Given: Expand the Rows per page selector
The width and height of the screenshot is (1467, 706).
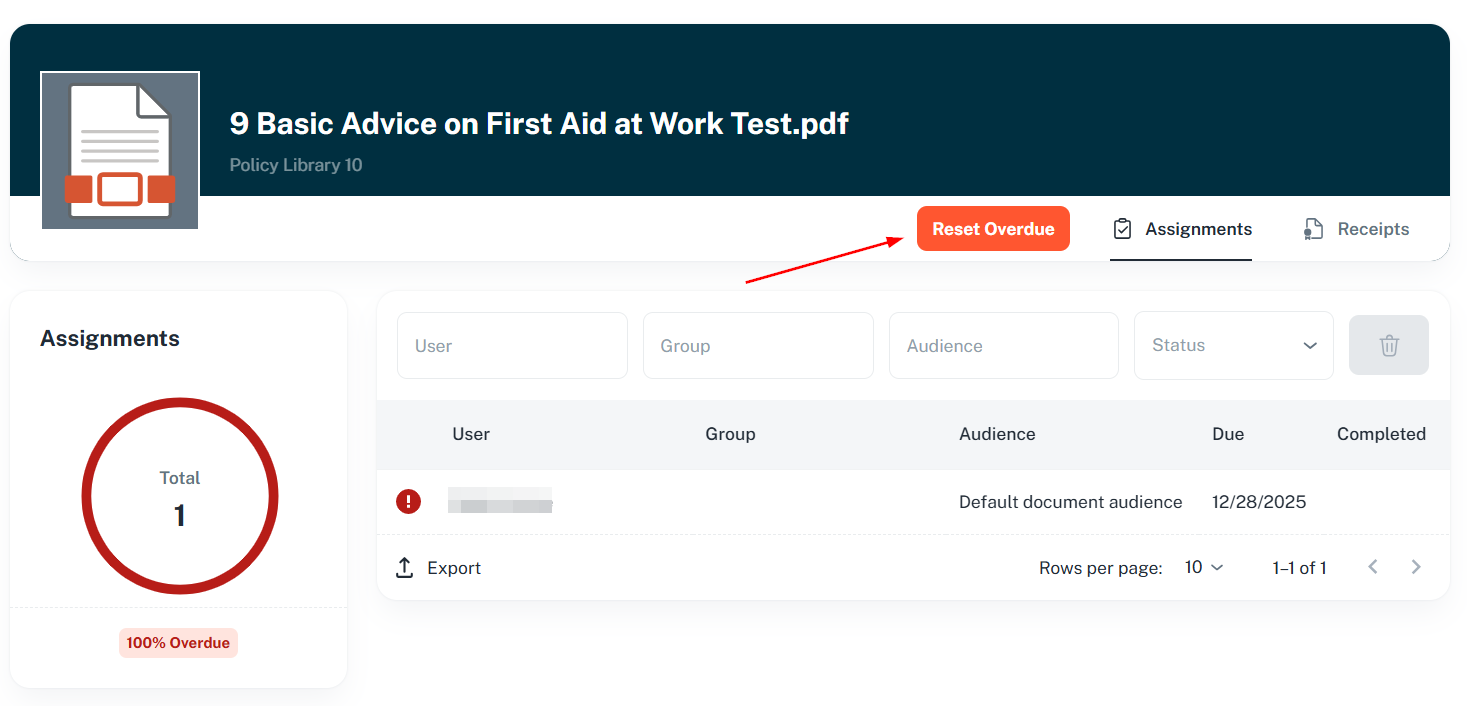Looking at the screenshot, I should pos(1203,567).
